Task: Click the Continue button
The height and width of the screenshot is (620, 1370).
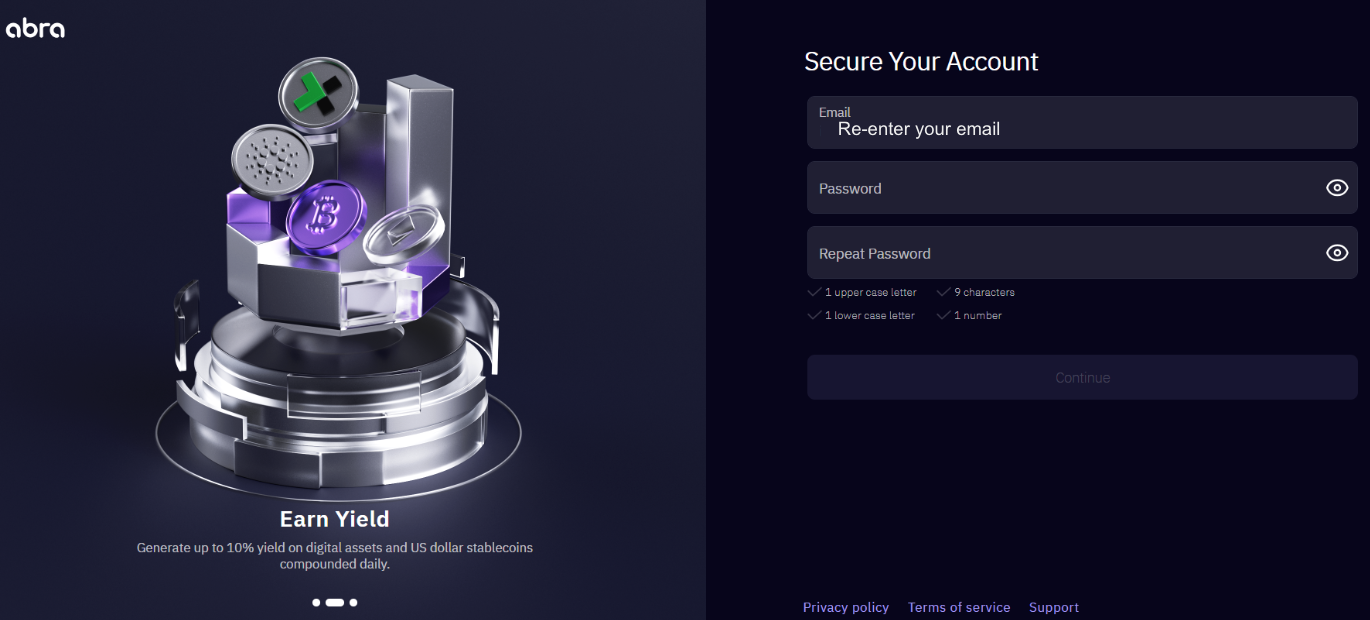Action: click(1082, 378)
